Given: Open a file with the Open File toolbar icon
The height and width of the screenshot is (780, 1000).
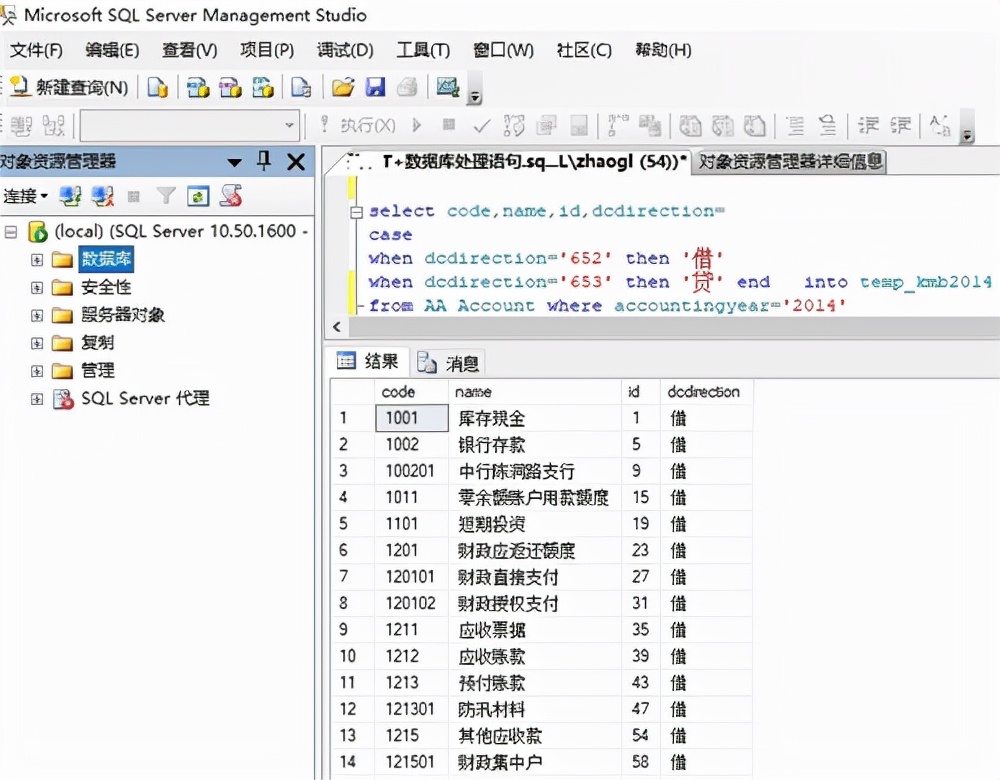Looking at the screenshot, I should (x=342, y=88).
